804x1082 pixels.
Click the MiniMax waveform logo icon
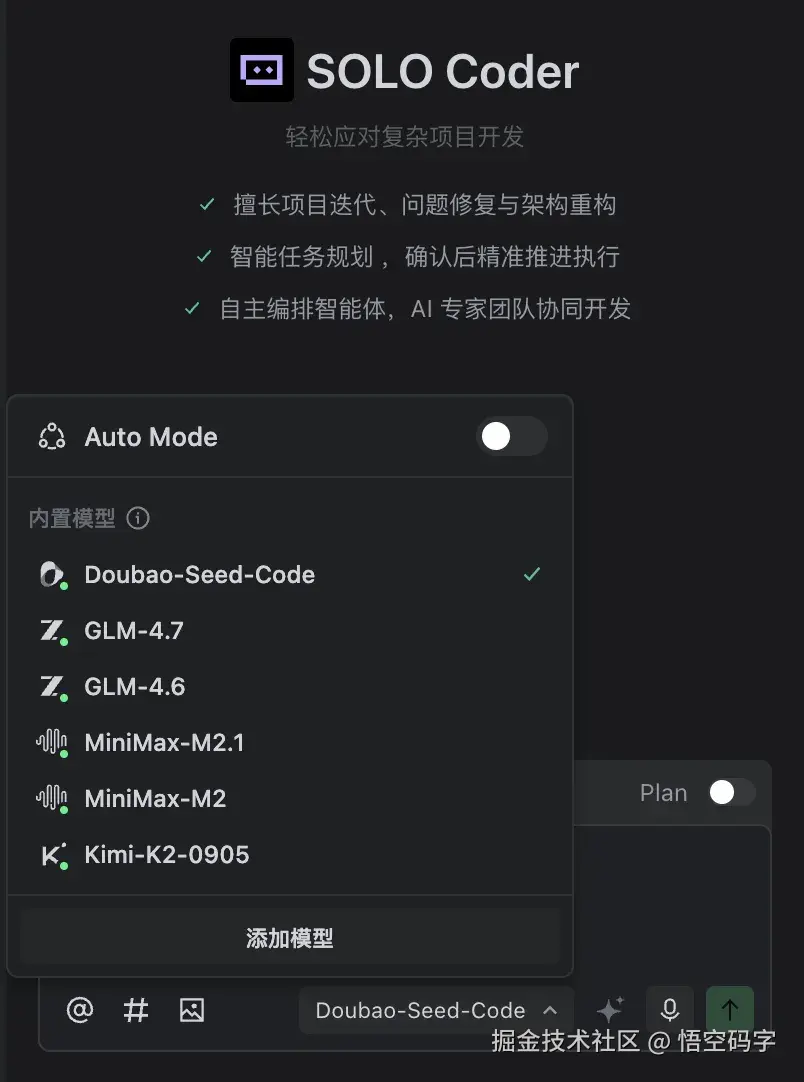(x=51, y=742)
